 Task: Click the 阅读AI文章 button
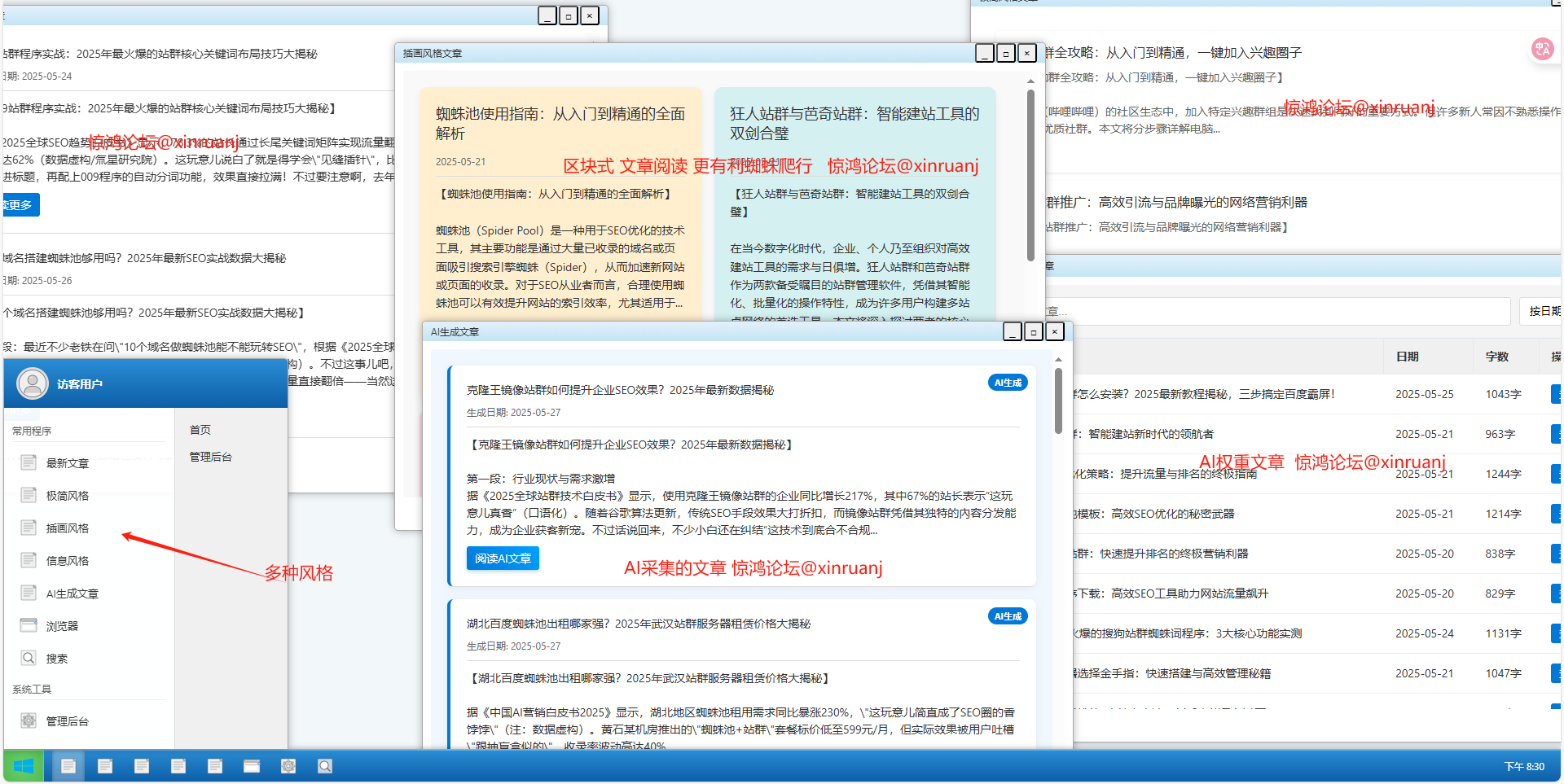pyautogui.click(x=503, y=558)
